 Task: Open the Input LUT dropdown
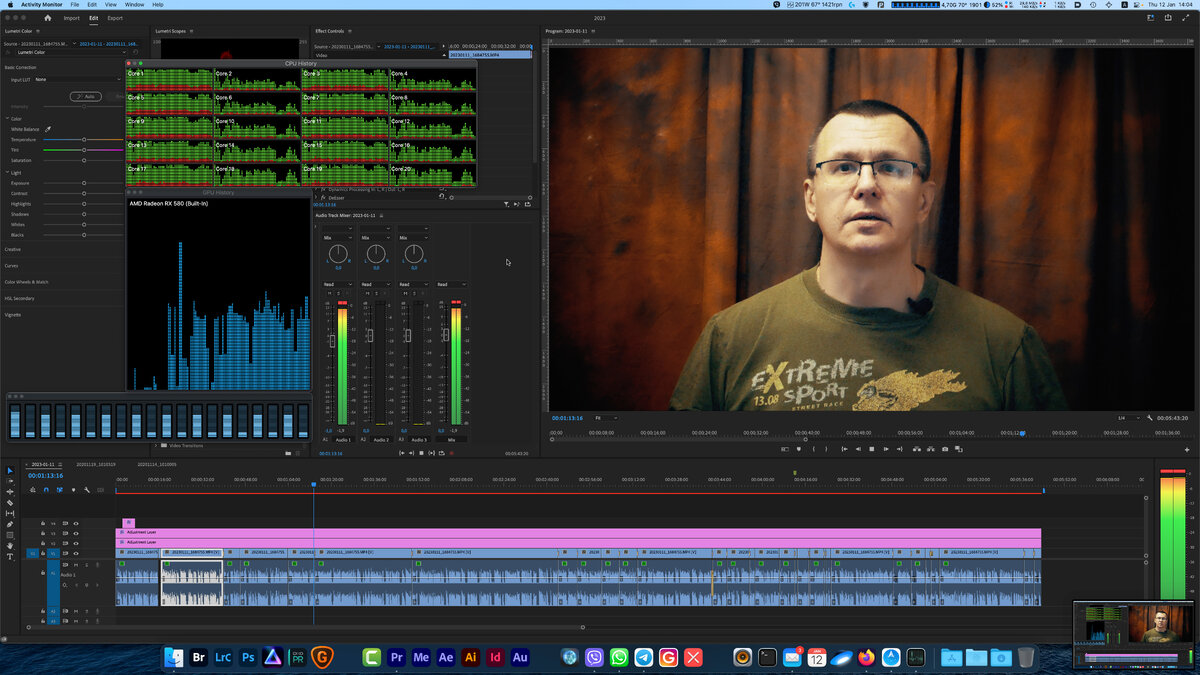tap(78, 79)
